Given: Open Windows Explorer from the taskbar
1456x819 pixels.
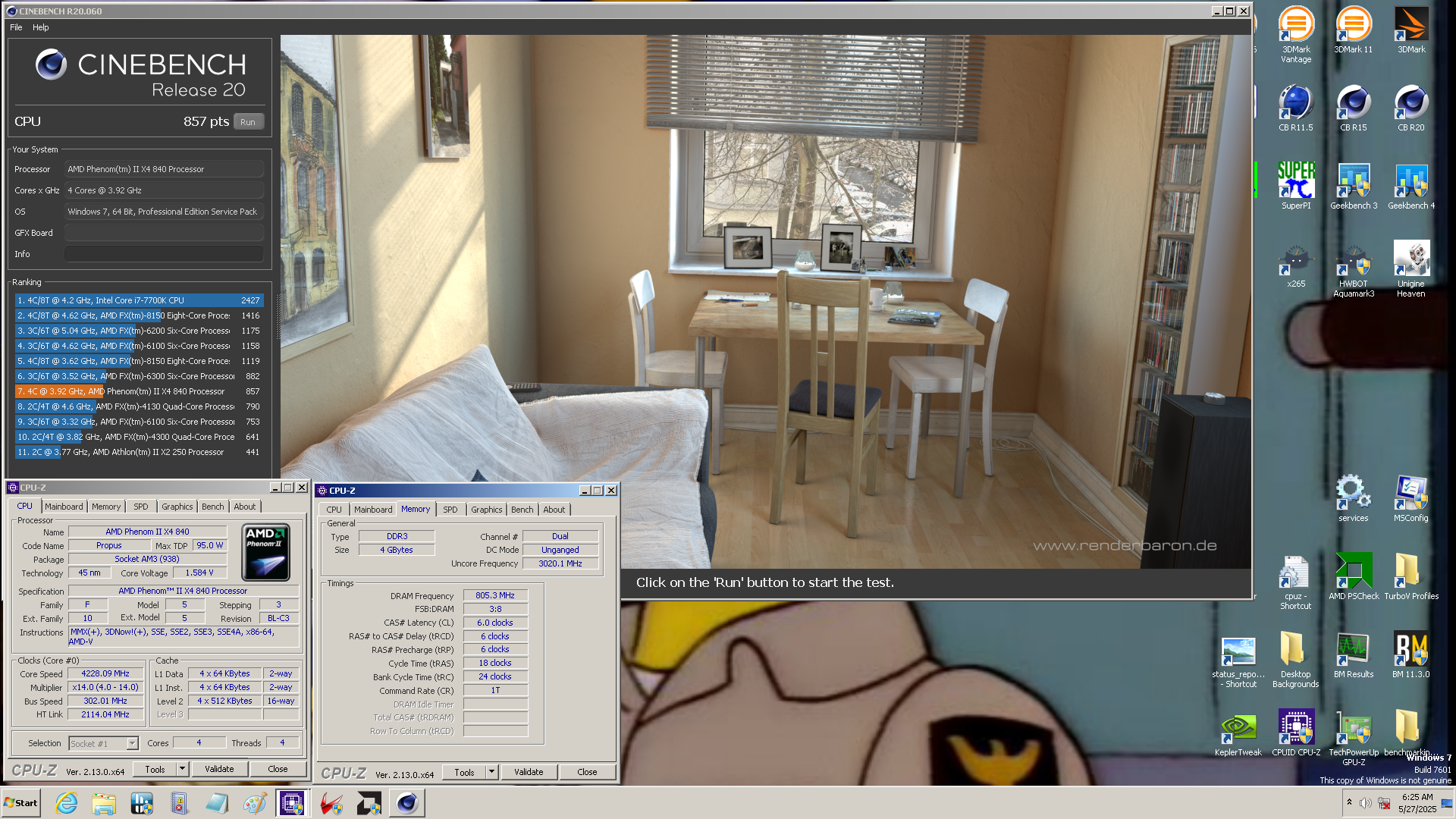Looking at the screenshot, I should pos(104,803).
